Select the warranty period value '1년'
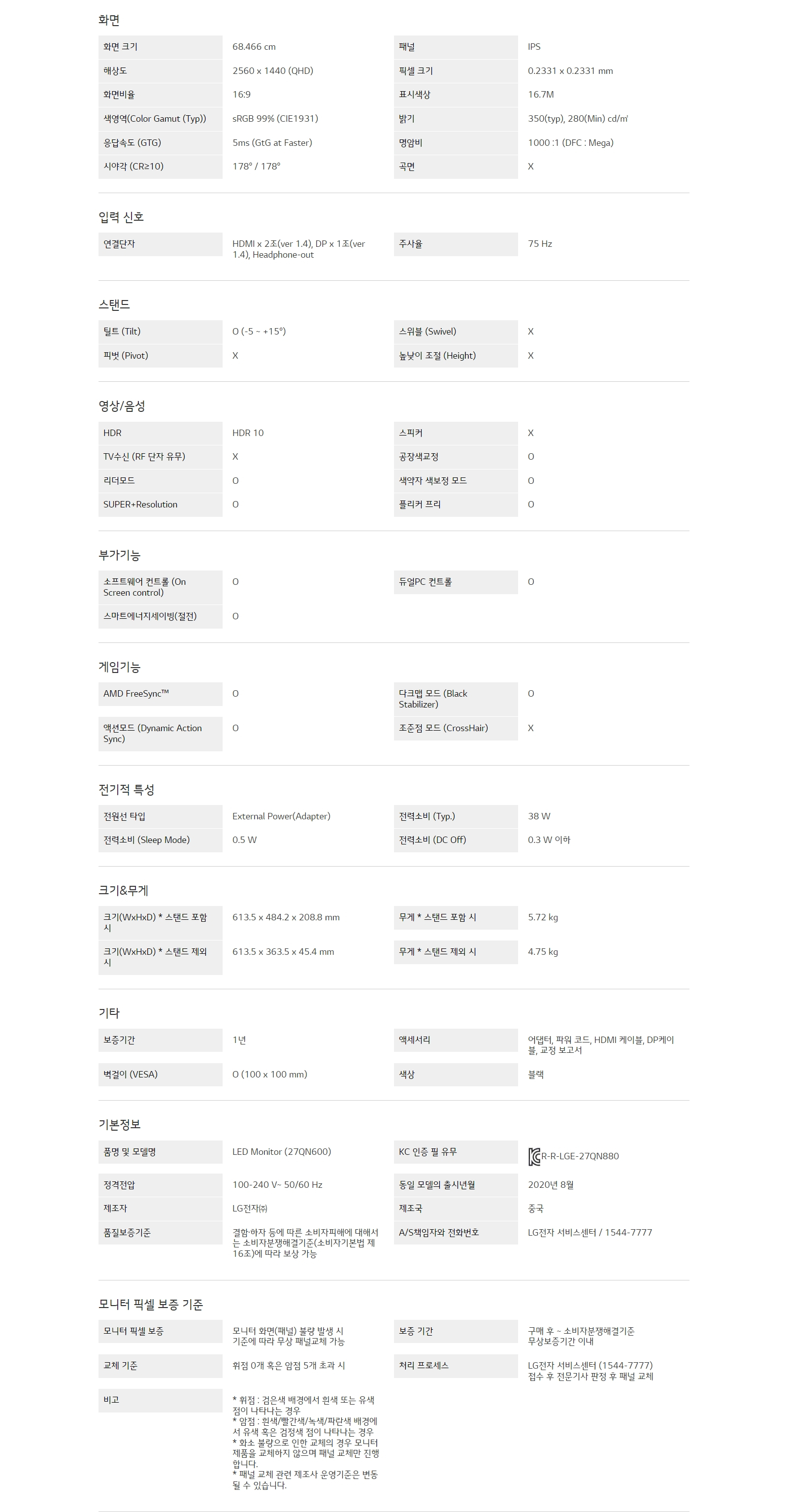Viewport: 788px width, 1512px height. pos(239,1040)
